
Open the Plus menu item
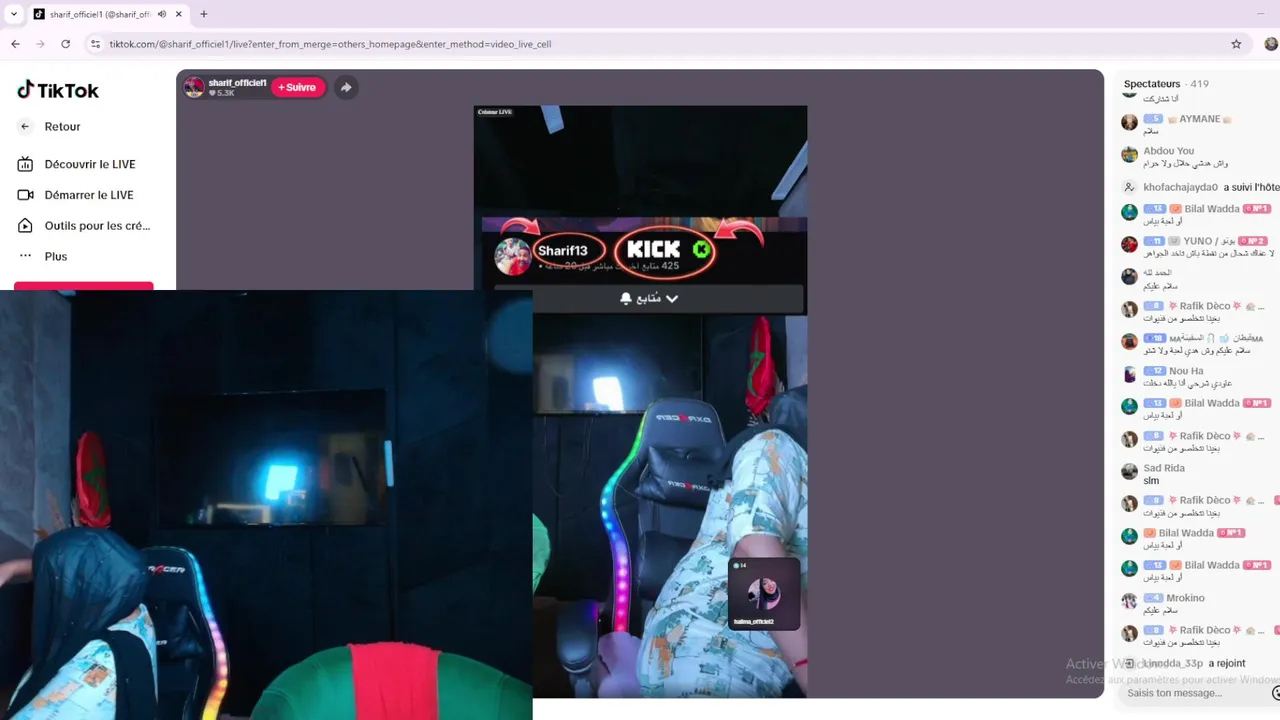(x=56, y=257)
